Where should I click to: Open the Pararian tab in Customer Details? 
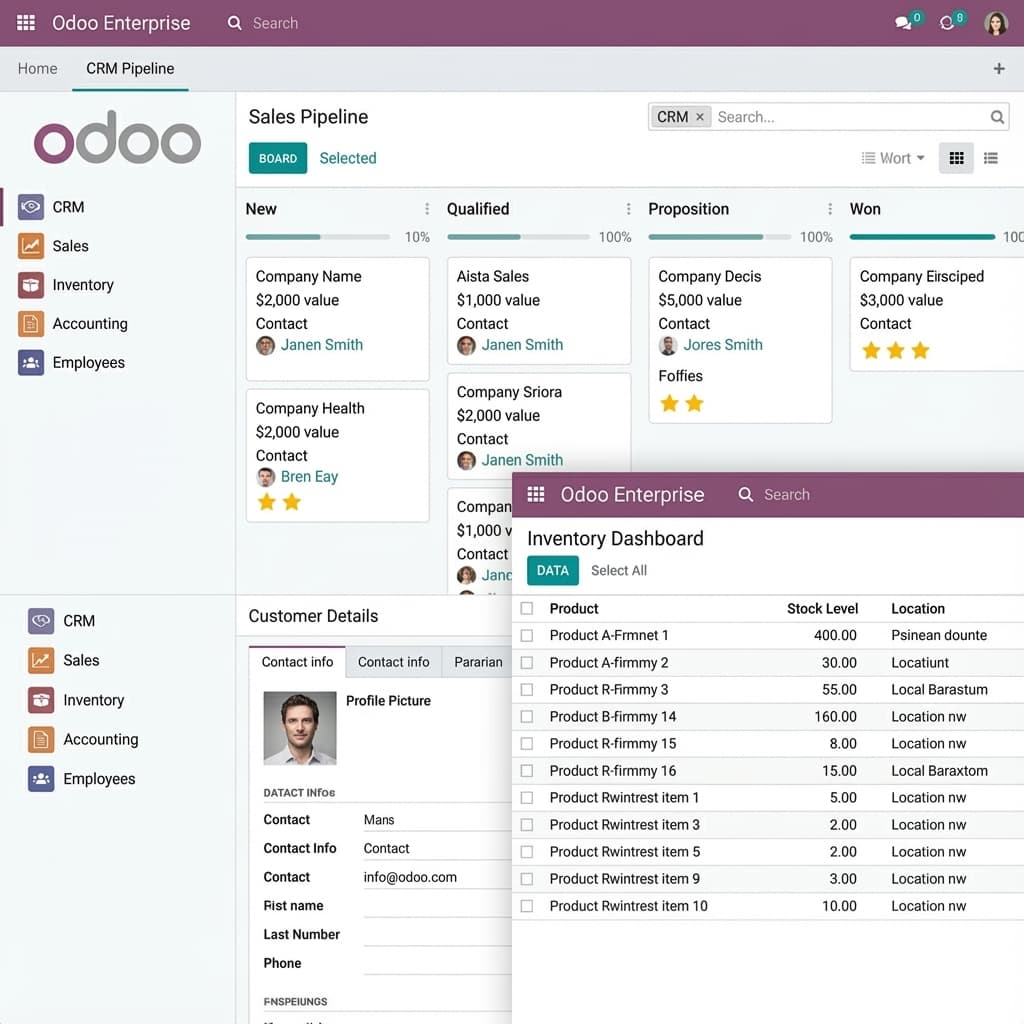click(x=478, y=662)
